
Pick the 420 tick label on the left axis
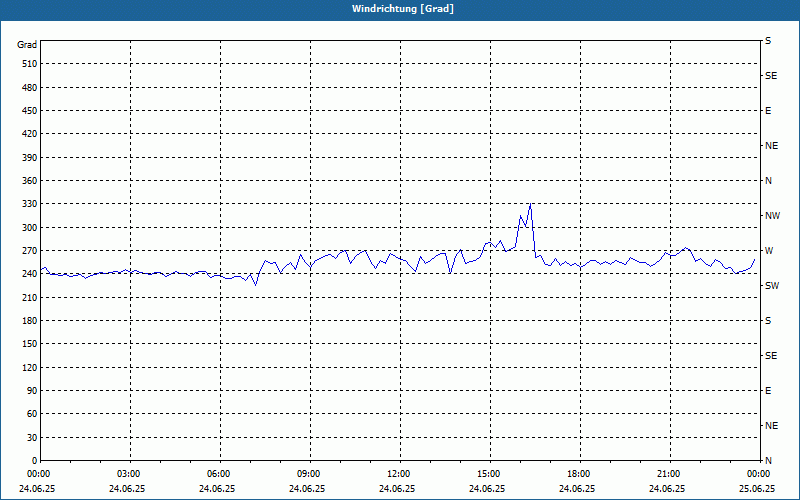click(30, 134)
